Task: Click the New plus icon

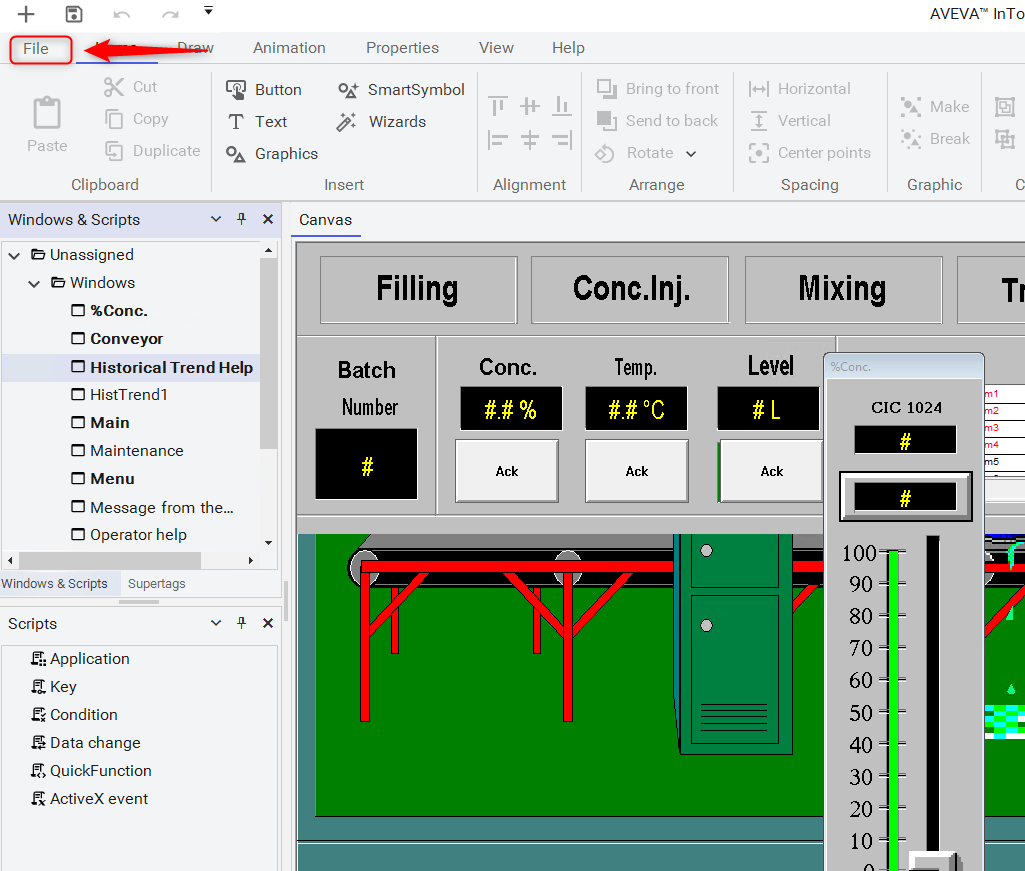Action: click(x=26, y=14)
